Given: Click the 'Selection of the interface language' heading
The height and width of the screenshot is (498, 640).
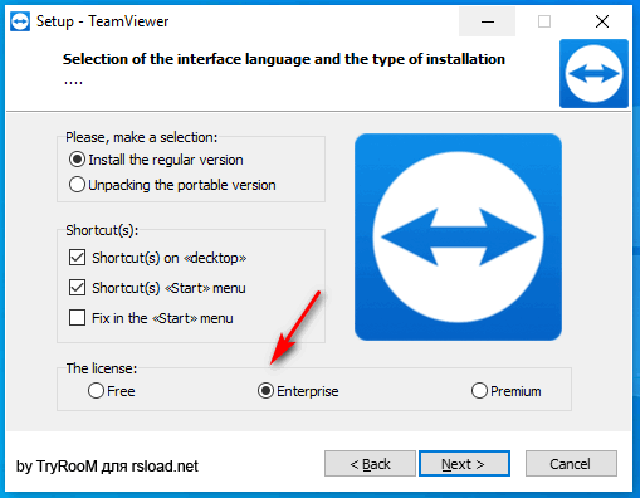Looking at the screenshot, I should point(284,60).
